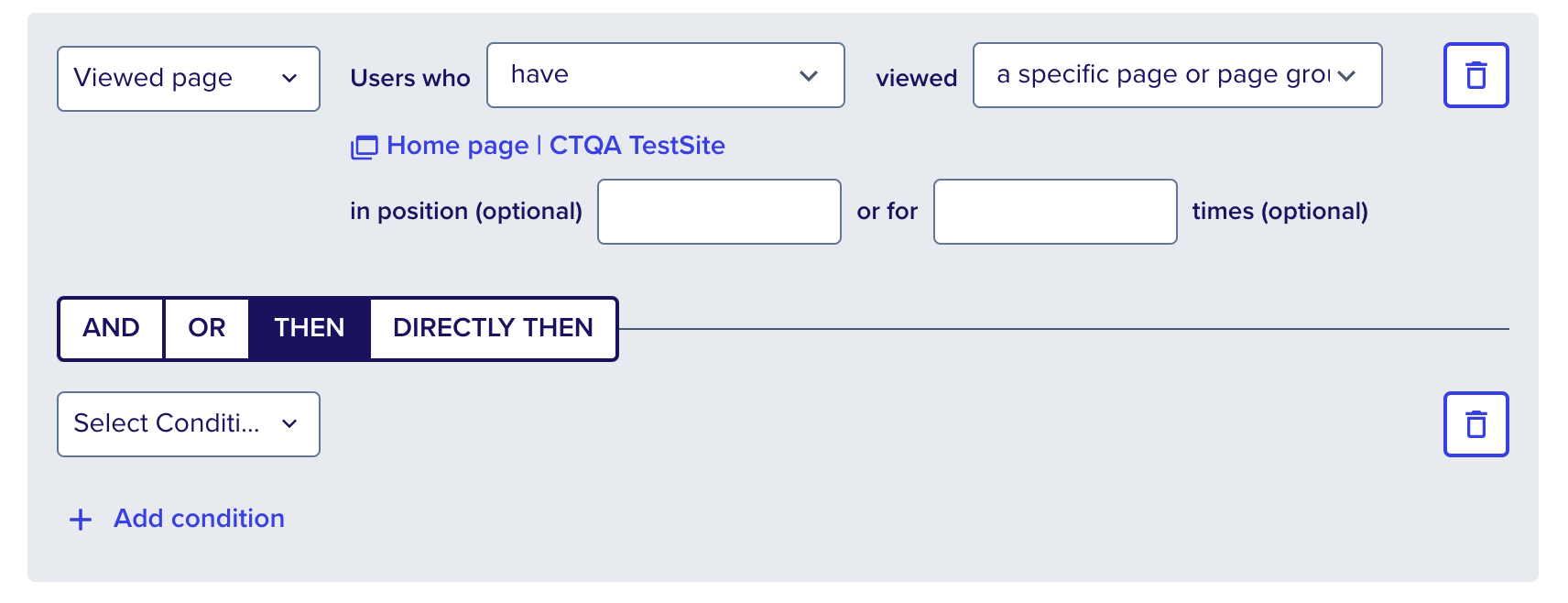This screenshot has height=603, width=1568.
Task: Open 'a specific page or page group' dropdown
Action: 1178,75
